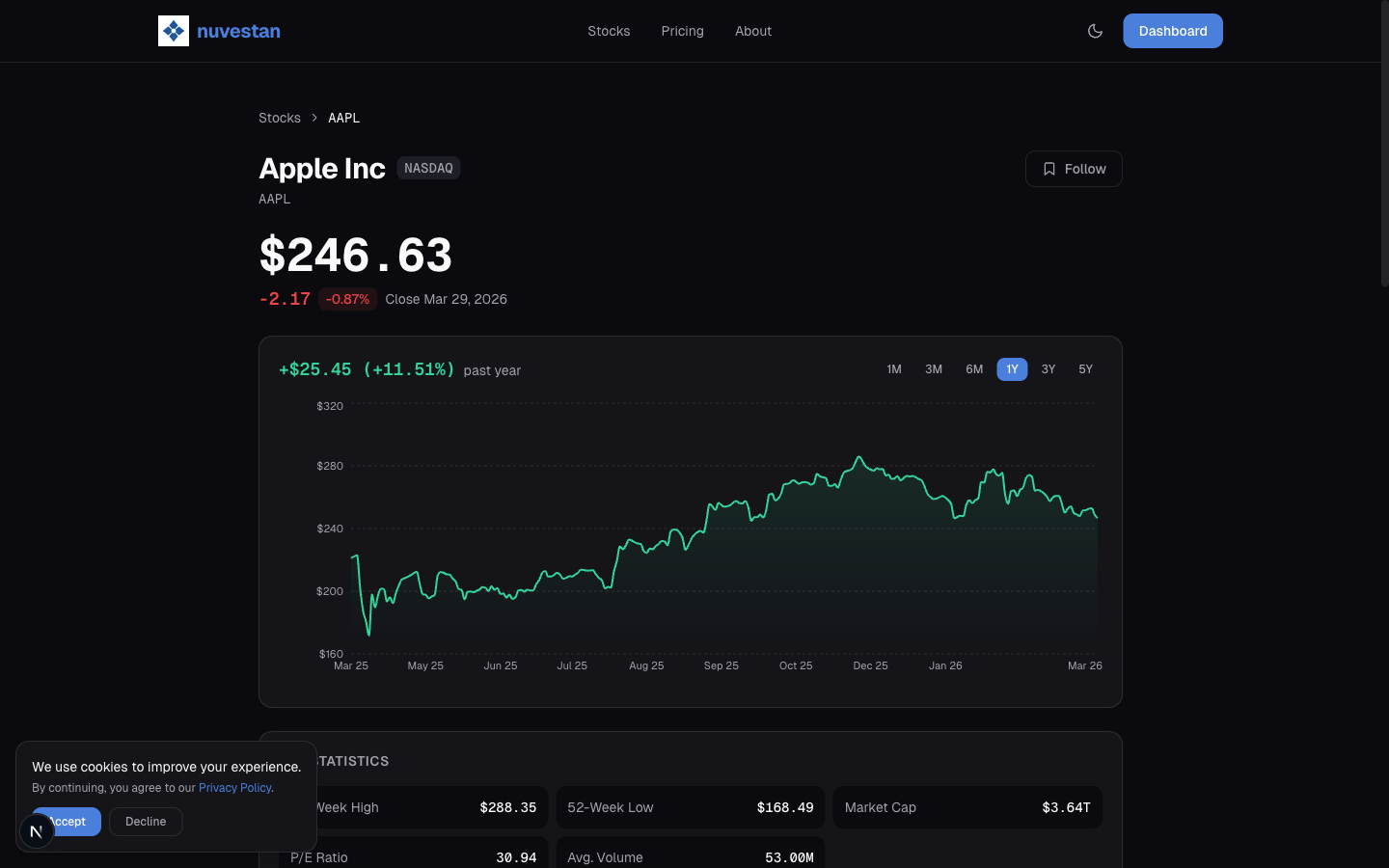This screenshot has height=868, width=1389.
Task: Click the $200 y-axis label
Action: (x=330, y=591)
